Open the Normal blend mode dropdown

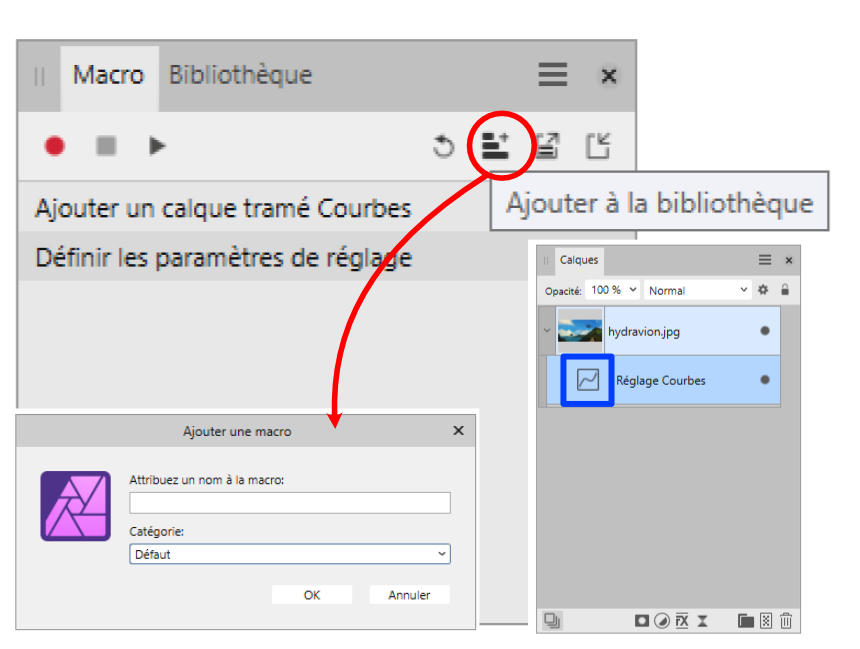[x=697, y=290]
